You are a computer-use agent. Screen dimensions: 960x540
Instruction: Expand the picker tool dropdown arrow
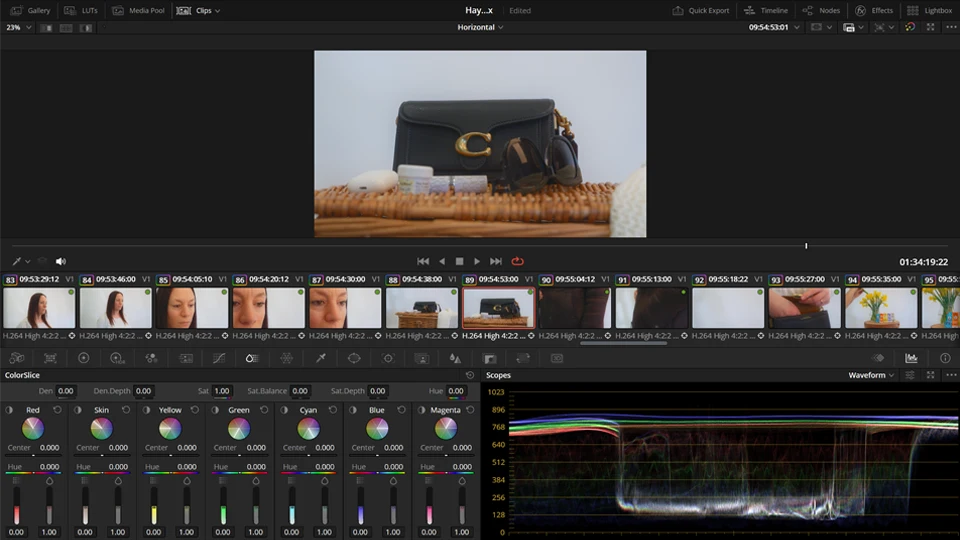(28, 261)
